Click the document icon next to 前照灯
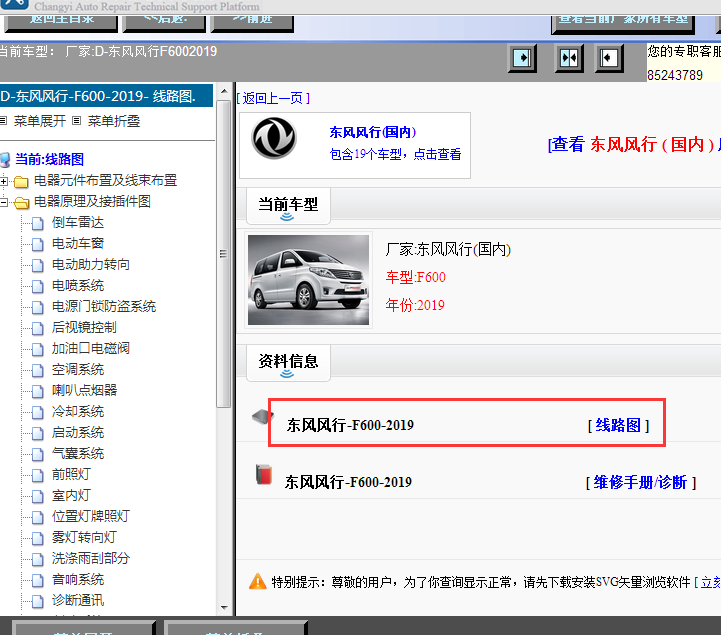This screenshot has width=721, height=635. click(x=38, y=475)
